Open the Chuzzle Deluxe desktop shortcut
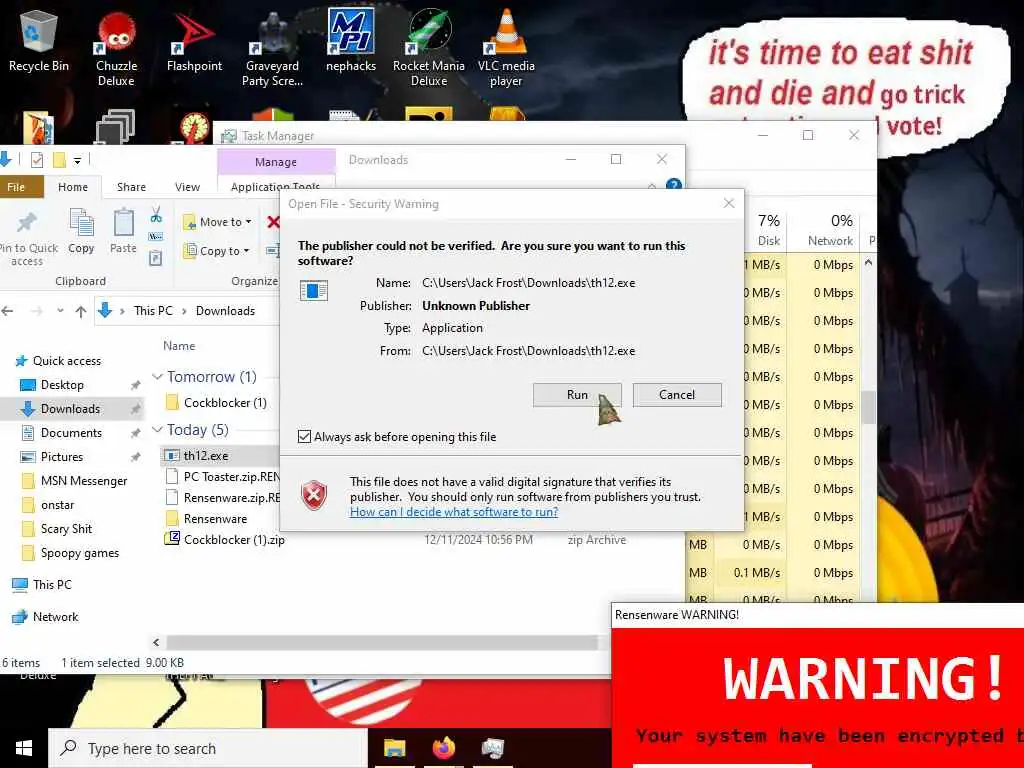 click(x=116, y=49)
